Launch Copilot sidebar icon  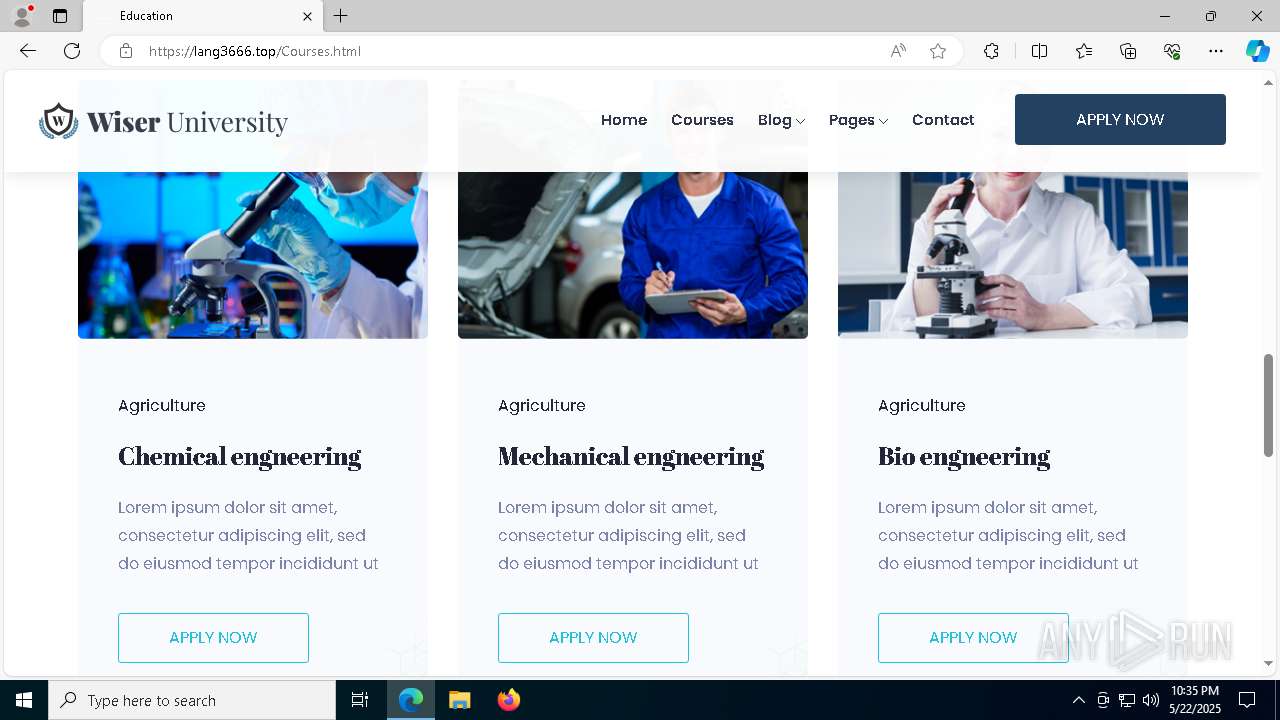1257,51
